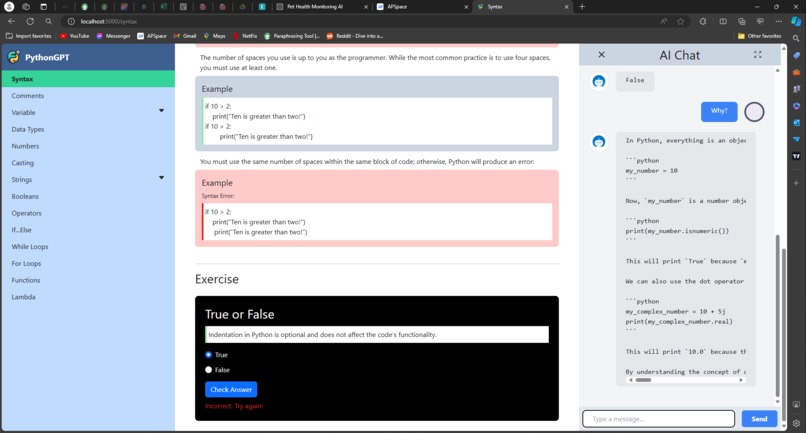
Task: Open the Syntax sidebar item
Action: (x=88, y=79)
